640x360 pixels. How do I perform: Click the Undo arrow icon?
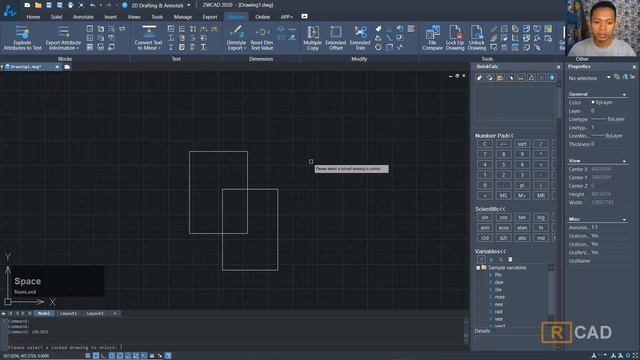click(x=93, y=5)
